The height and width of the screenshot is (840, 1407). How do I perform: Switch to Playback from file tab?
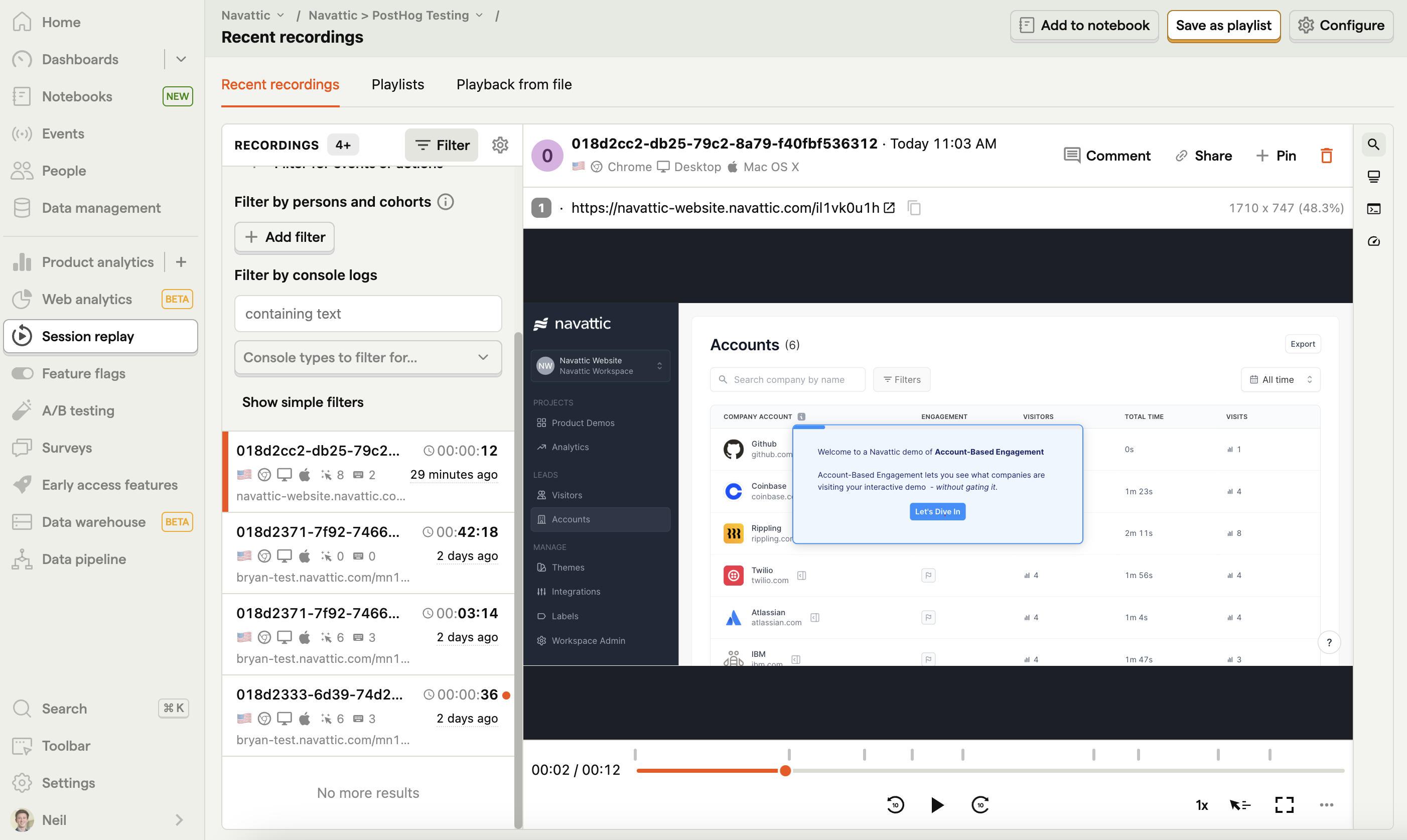(x=514, y=84)
